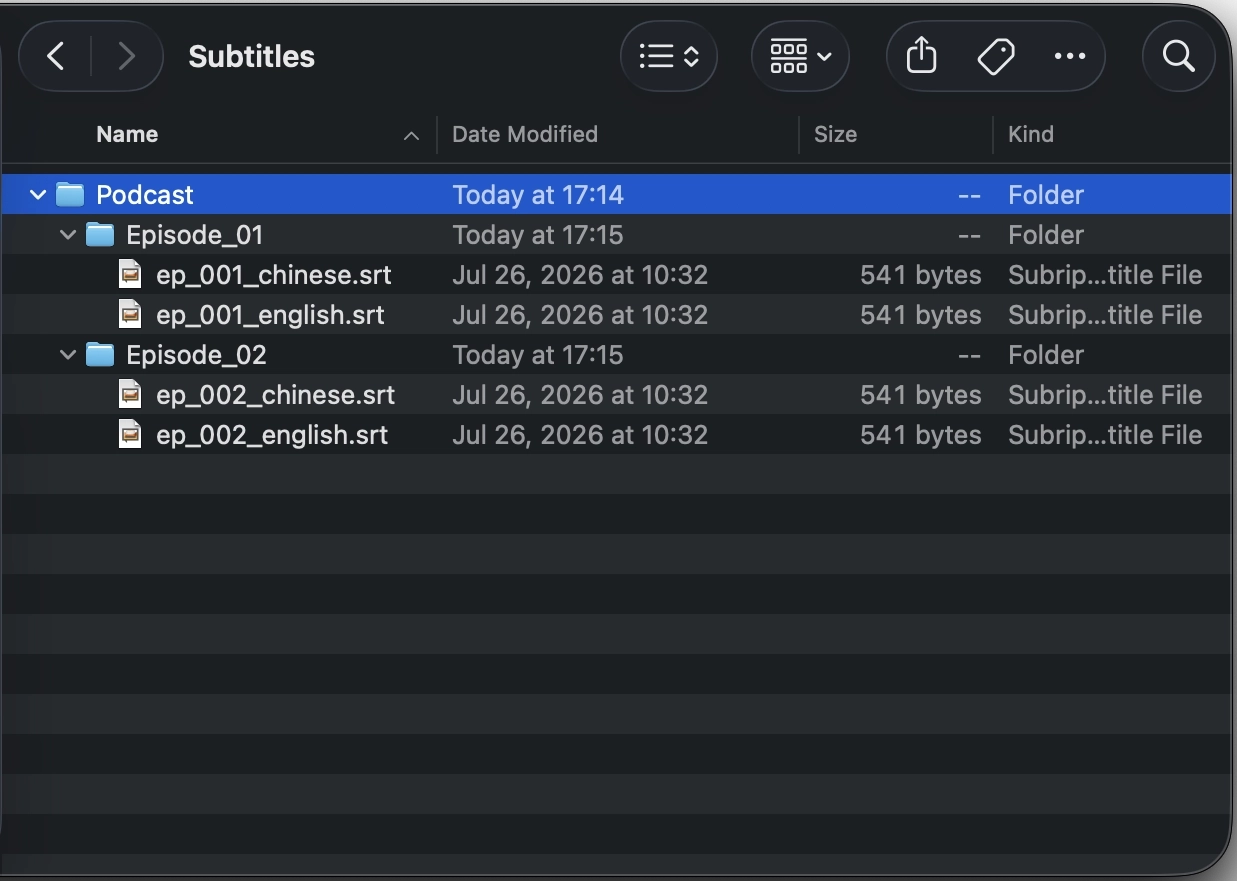Click the ep_002_english.srt file icon

tap(130, 434)
